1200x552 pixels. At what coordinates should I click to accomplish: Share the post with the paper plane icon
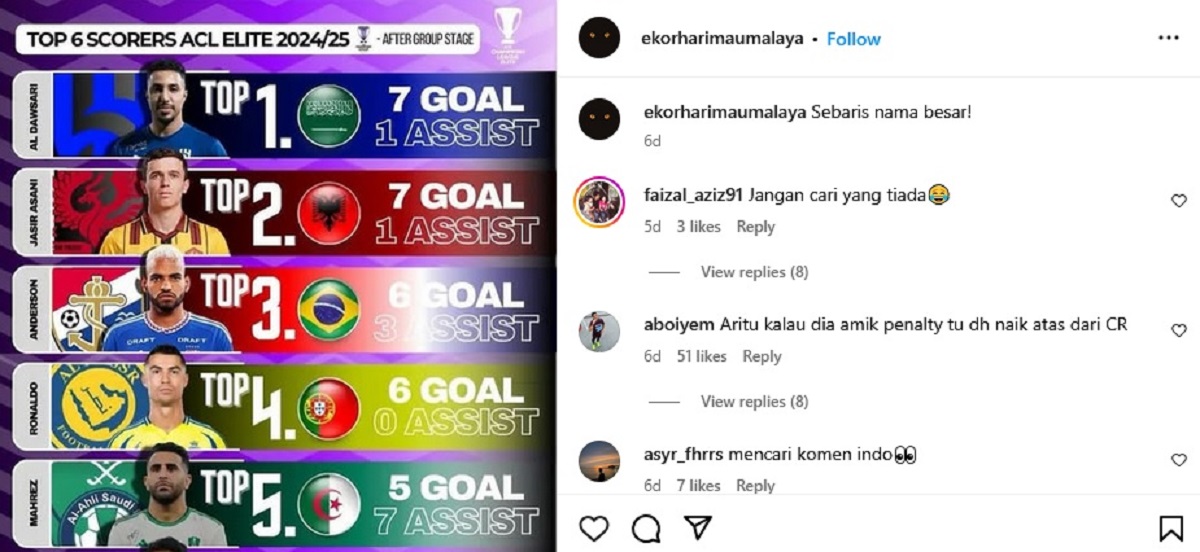pyautogui.click(x=698, y=527)
